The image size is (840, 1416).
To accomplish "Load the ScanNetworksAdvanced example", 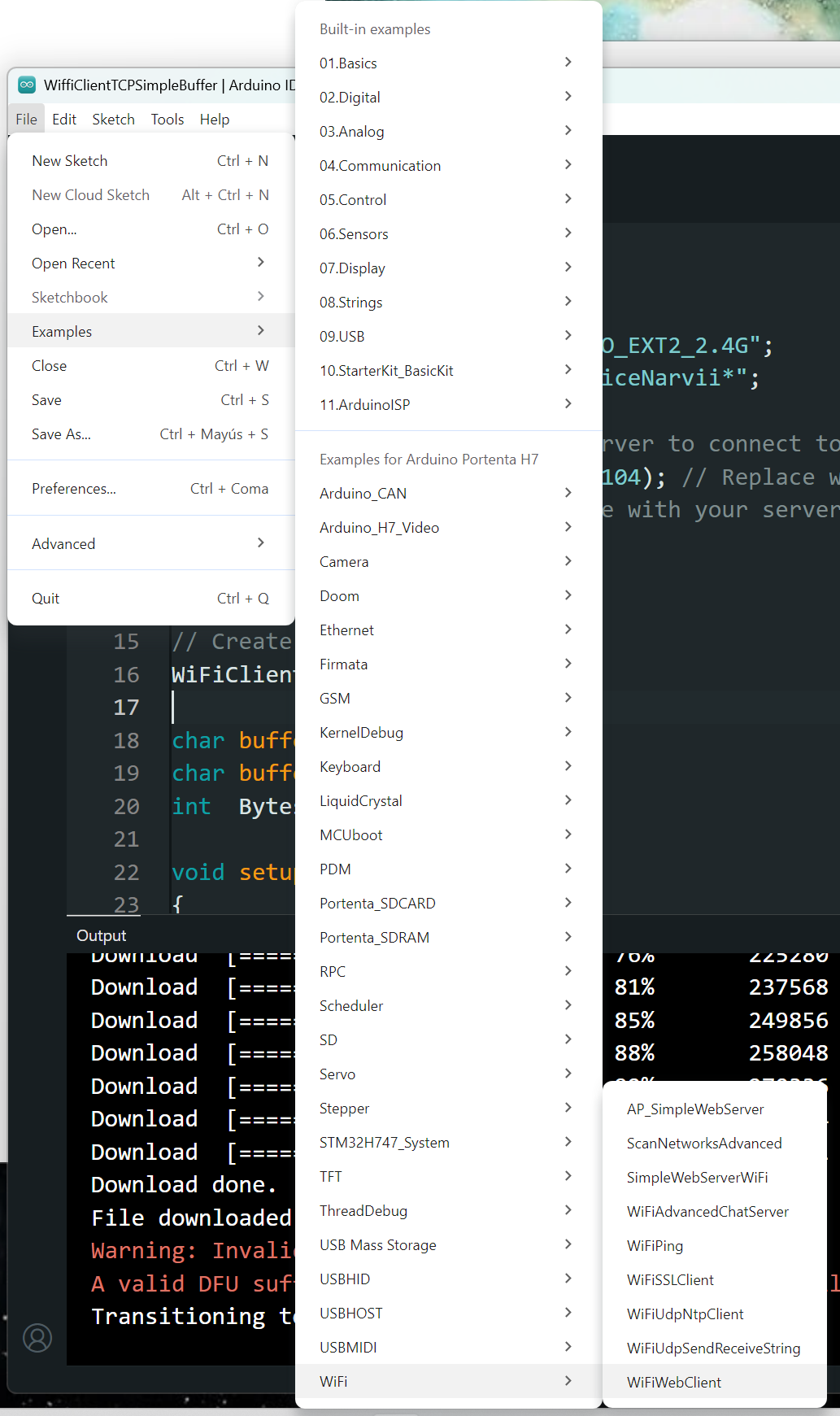I will click(x=715, y=1144).
